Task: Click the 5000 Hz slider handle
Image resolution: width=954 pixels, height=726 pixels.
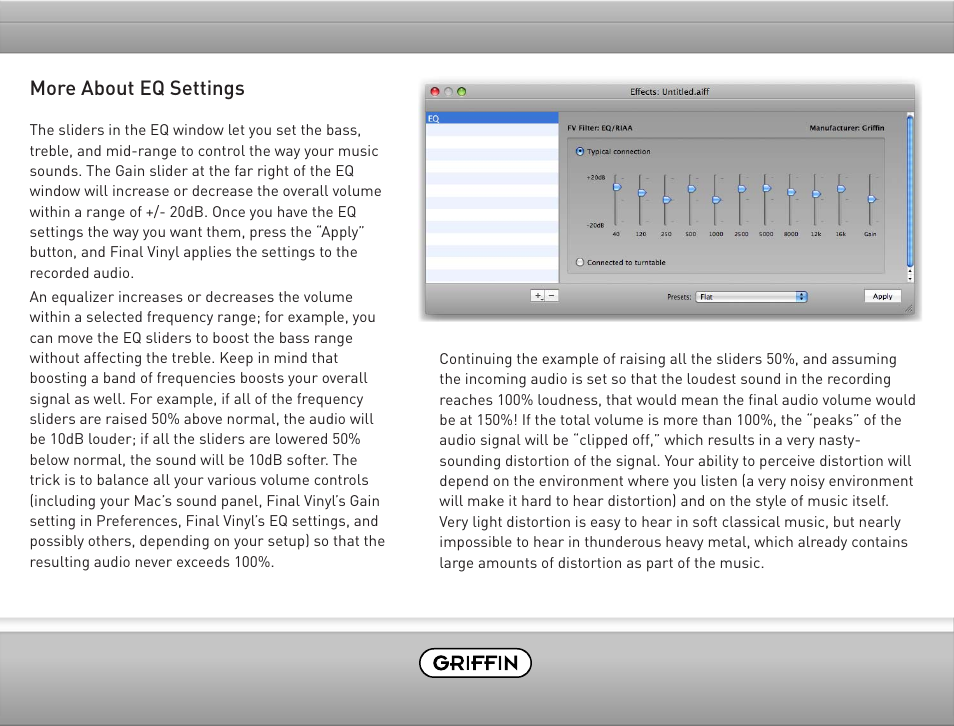Action: coord(767,188)
